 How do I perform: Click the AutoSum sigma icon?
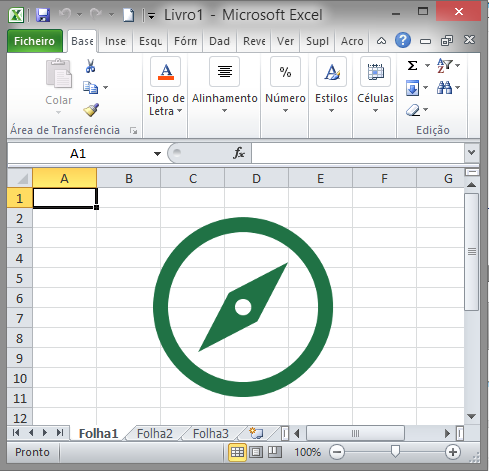click(x=412, y=65)
